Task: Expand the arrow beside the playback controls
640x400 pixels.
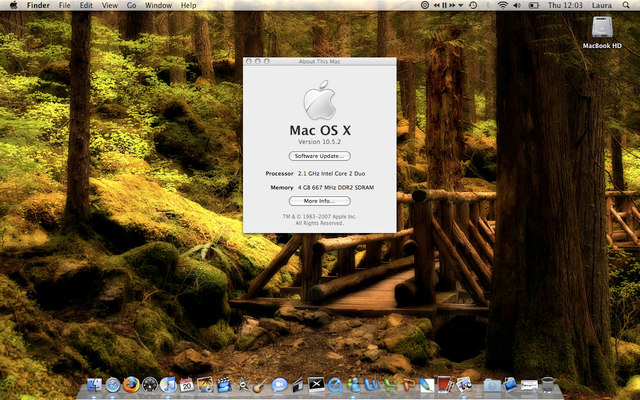Action: [458, 6]
